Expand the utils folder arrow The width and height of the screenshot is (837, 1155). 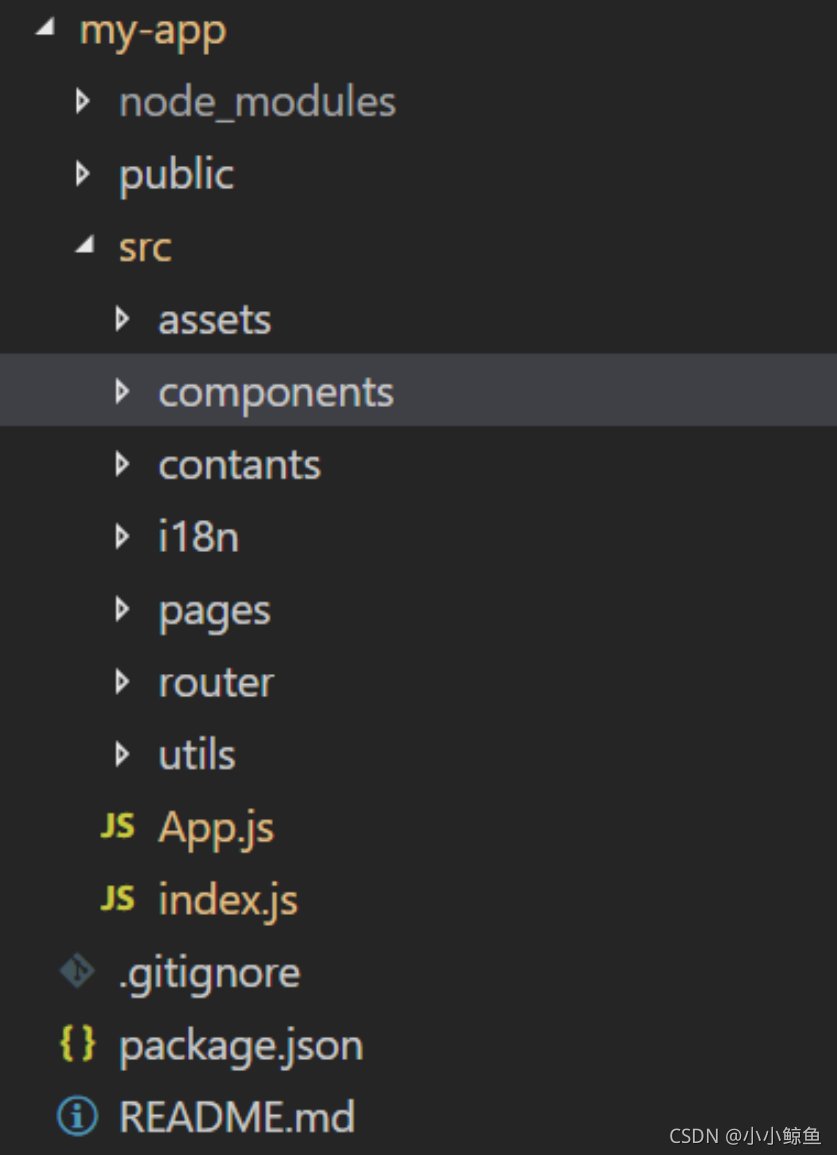click(x=122, y=754)
